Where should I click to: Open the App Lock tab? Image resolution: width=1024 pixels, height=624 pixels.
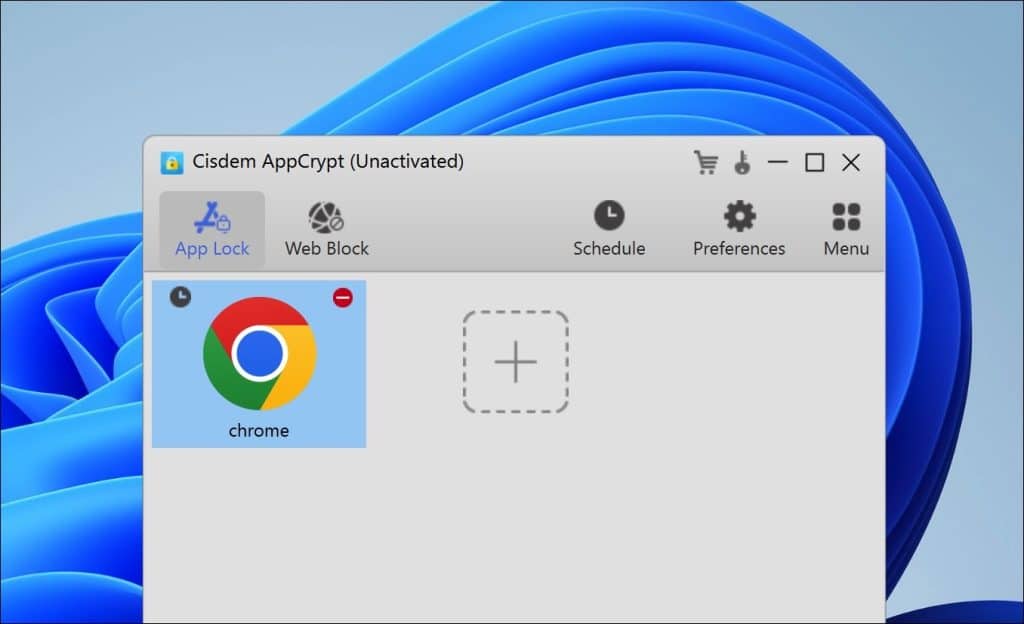pyautogui.click(x=212, y=230)
